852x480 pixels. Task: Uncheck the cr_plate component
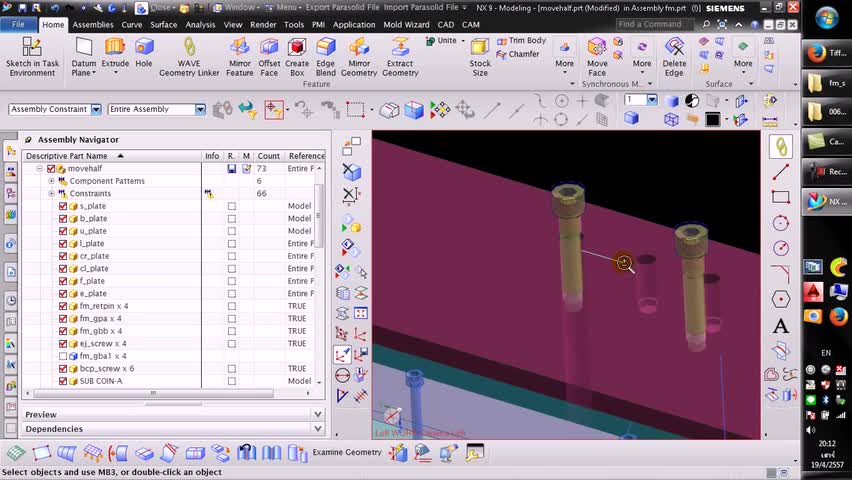tap(63, 256)
